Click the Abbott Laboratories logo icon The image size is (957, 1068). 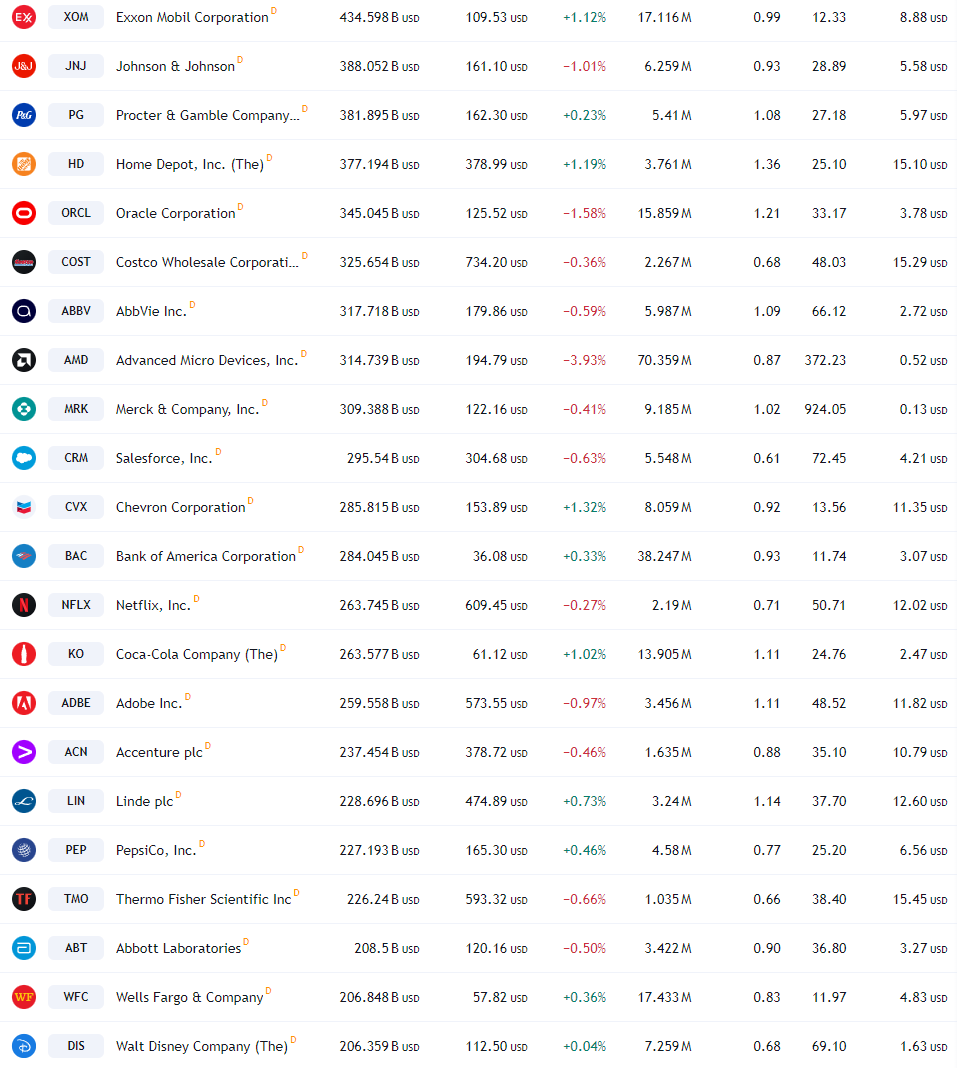[24, 948]
